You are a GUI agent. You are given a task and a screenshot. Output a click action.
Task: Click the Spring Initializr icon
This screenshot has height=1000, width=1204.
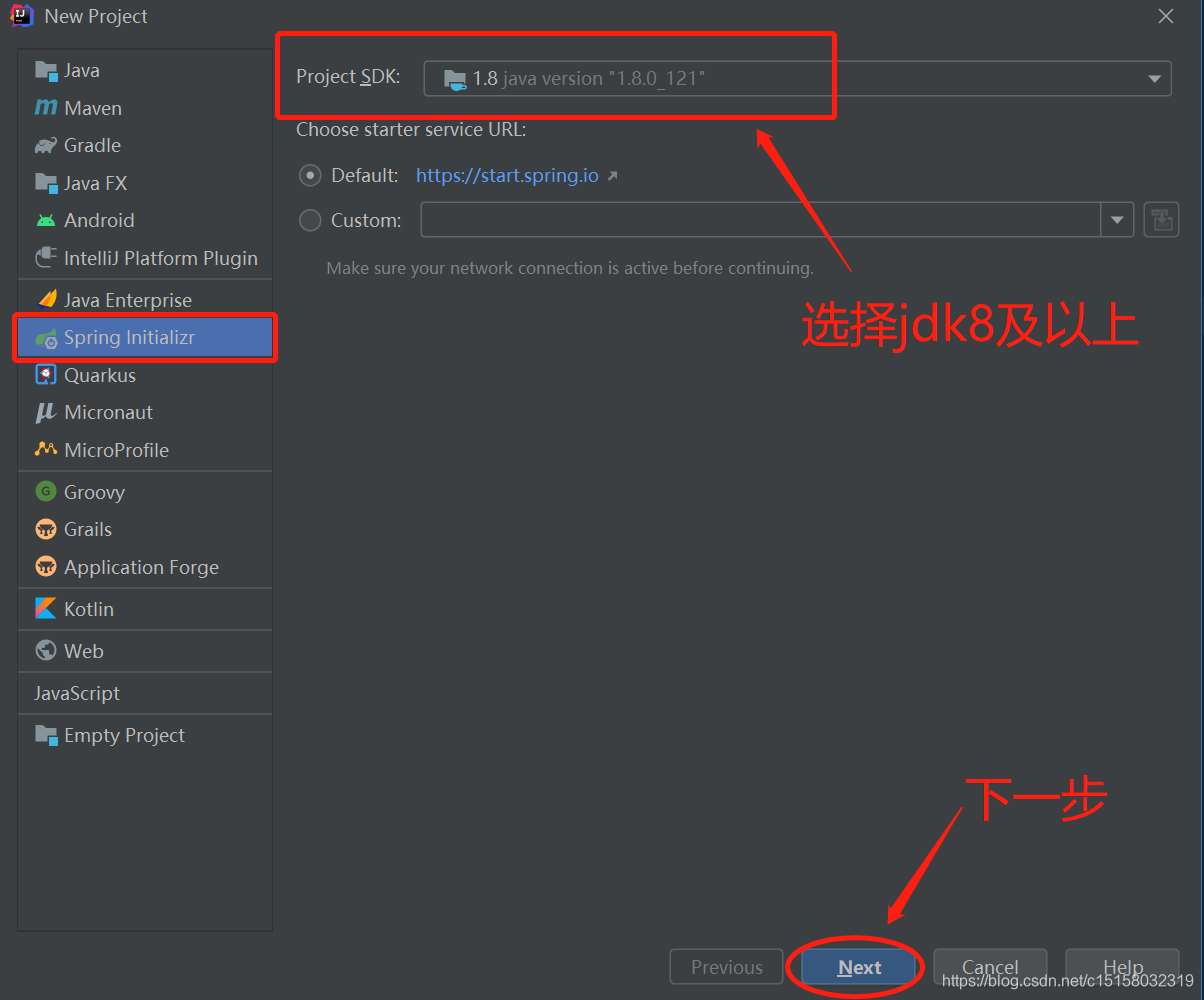46,338
